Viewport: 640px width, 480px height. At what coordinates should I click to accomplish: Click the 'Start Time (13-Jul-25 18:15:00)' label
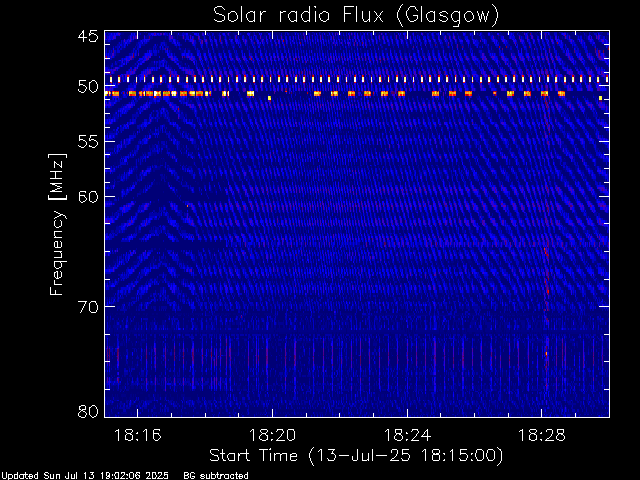[356, 456]
